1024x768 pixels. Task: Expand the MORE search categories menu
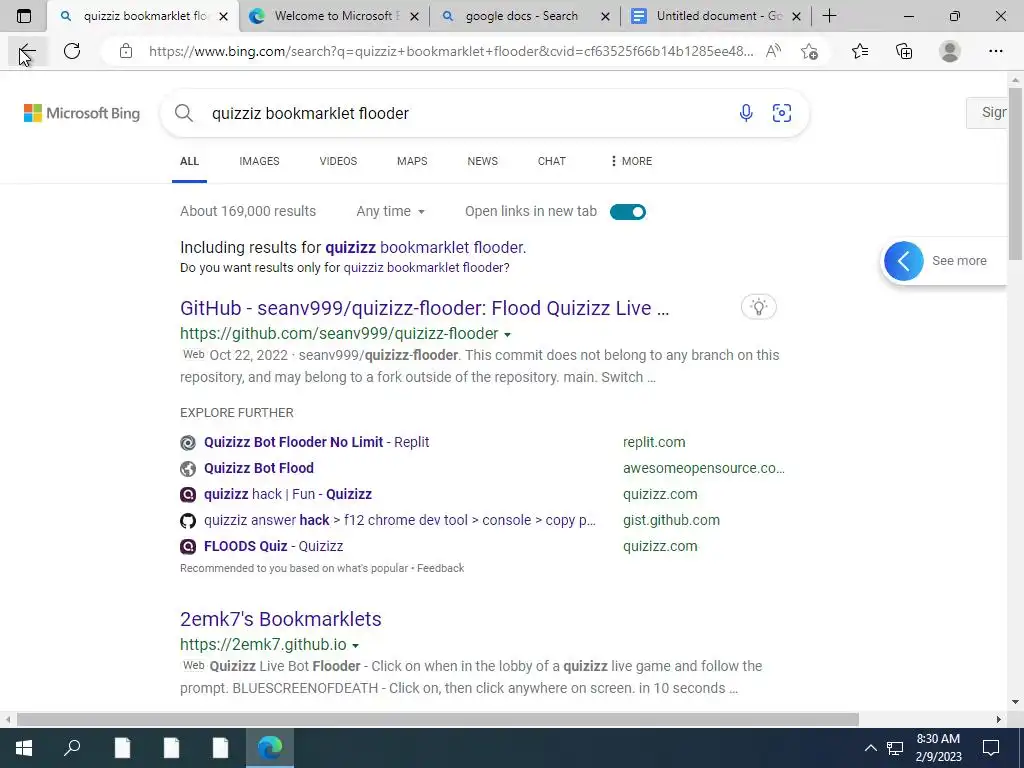(x=632, y=161)
